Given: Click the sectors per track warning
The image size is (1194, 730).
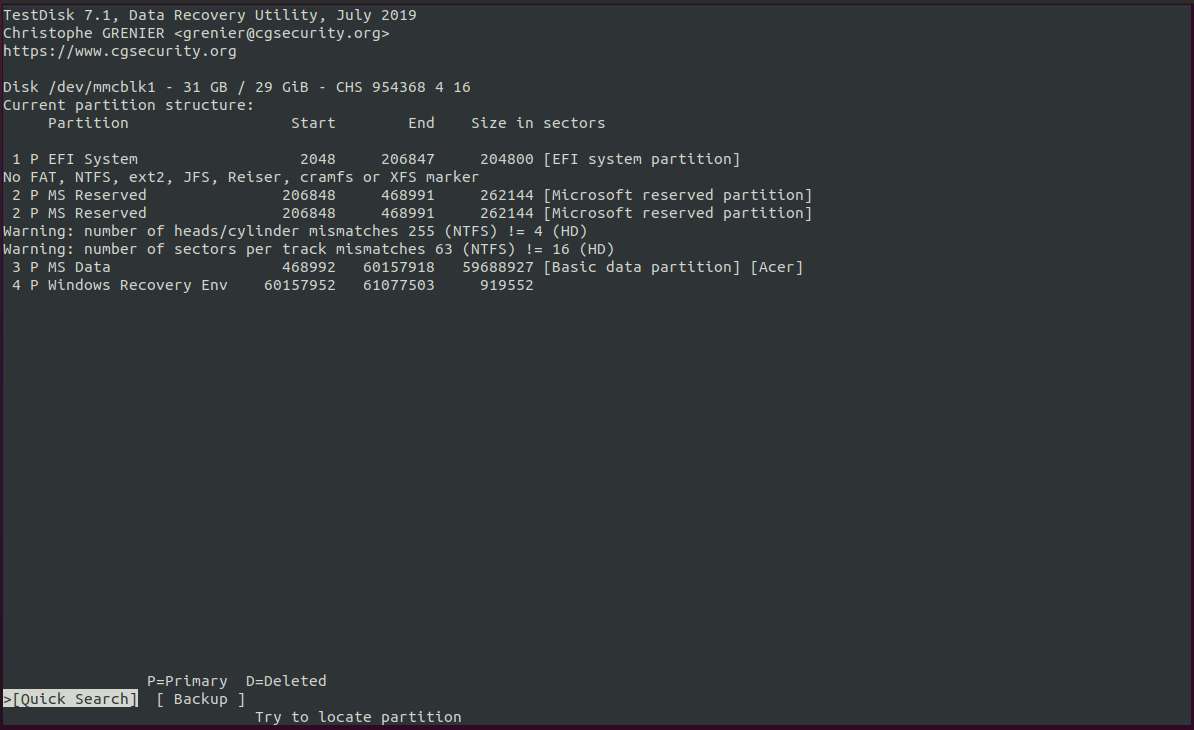Looking at the screenshot, I should (308, 249).
